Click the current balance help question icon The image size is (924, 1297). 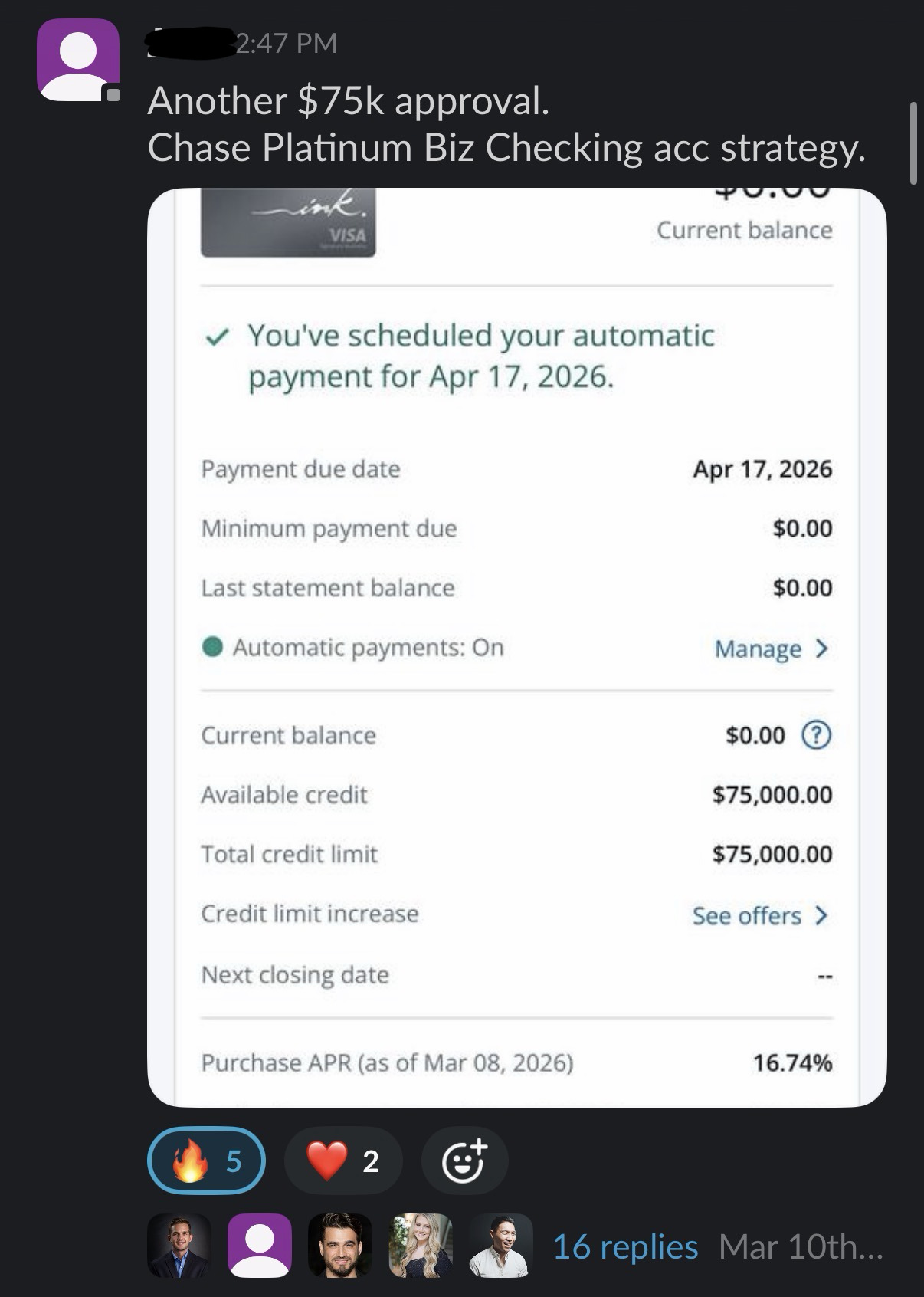click(816, 735)
